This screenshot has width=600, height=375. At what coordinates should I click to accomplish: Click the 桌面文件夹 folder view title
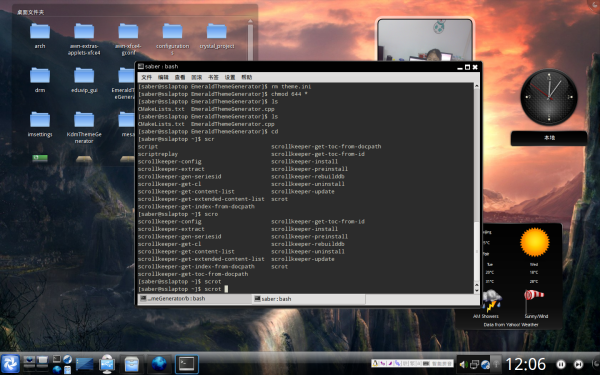click(30, 12)
